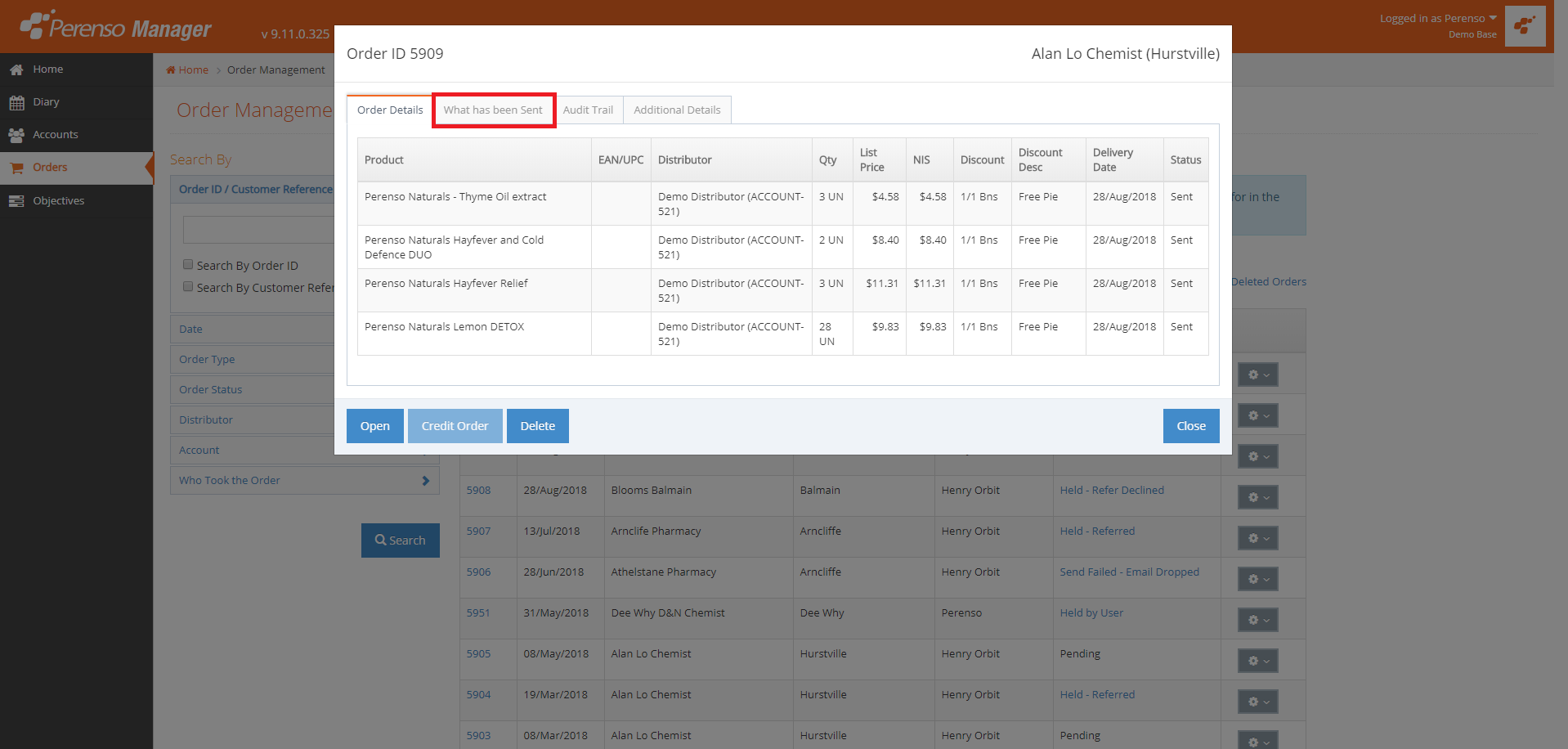Open the Objectives icon in sidebar
This screenshot has width=1568, height=749.
[x=16, y=201]
